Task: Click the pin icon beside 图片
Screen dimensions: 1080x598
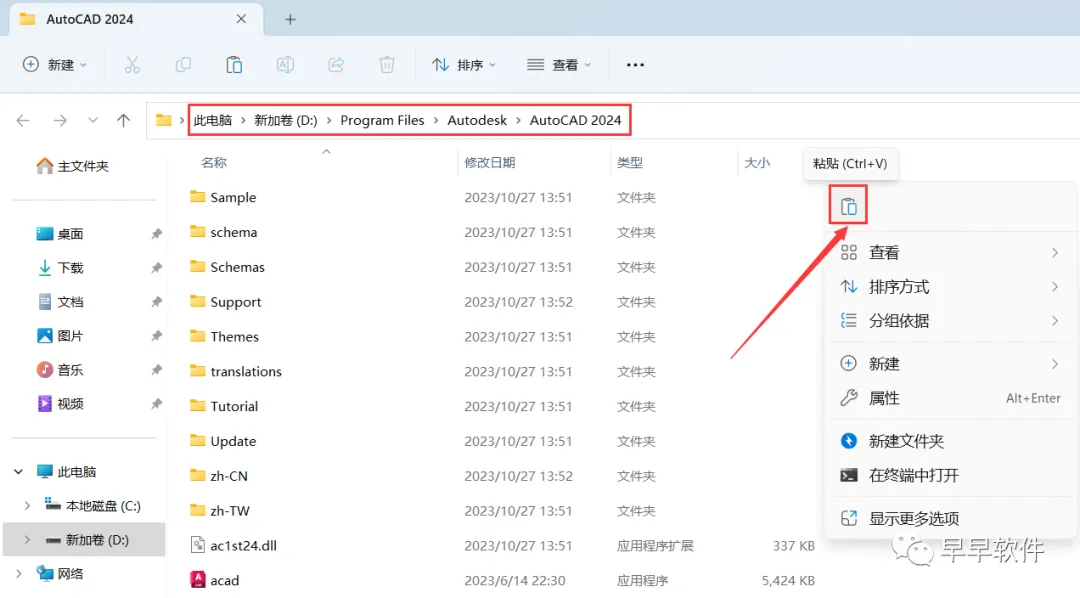Action: 156,336
